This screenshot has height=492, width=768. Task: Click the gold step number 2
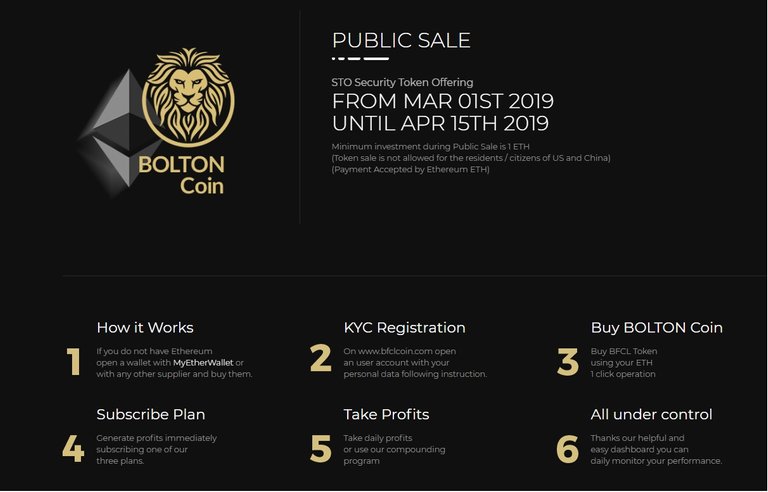[321, 358]
